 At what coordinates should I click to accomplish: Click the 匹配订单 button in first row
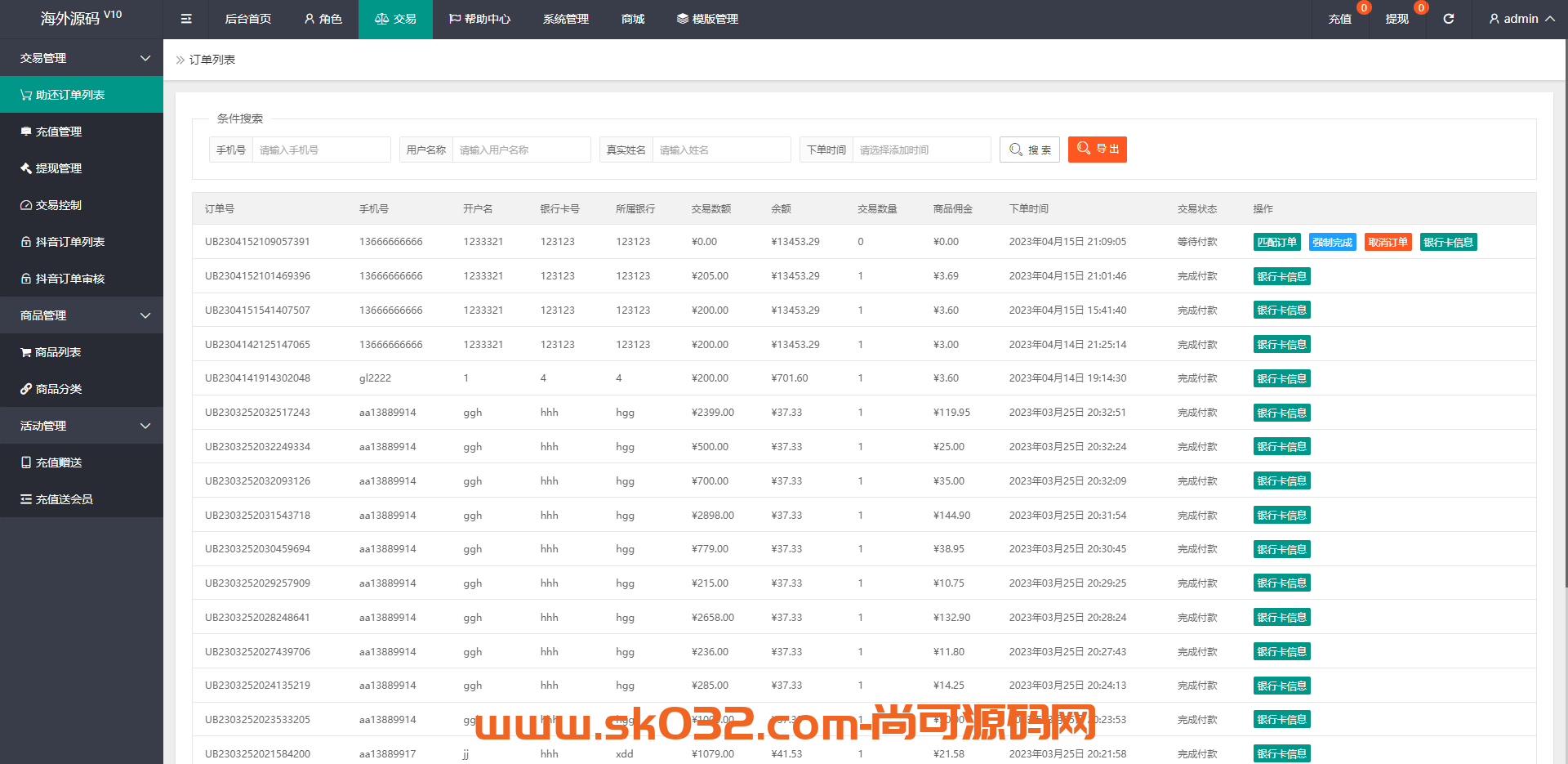click(x=1277, y=242)
